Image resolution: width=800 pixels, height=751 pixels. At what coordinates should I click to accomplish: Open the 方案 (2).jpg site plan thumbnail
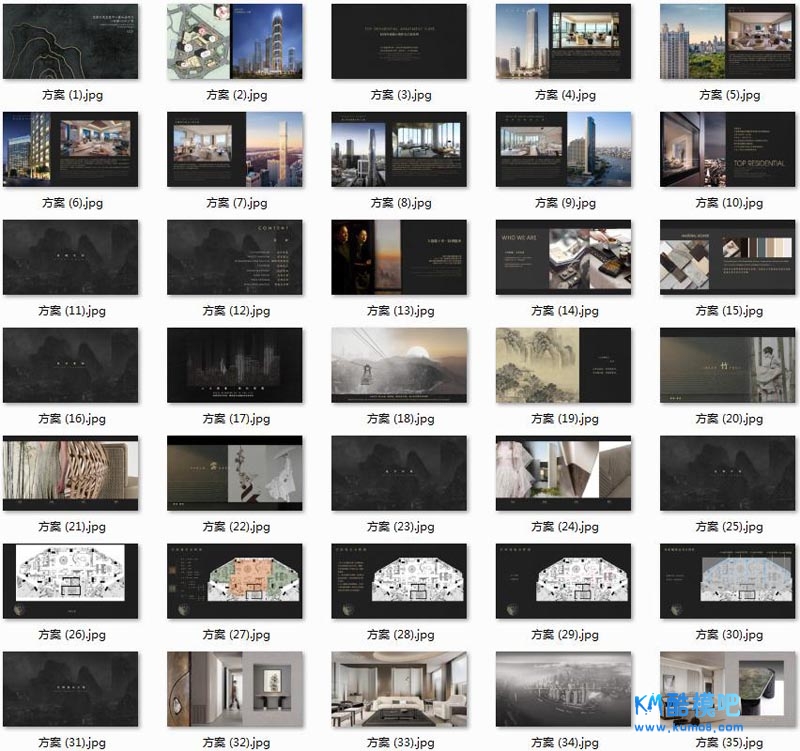[235, 42]
